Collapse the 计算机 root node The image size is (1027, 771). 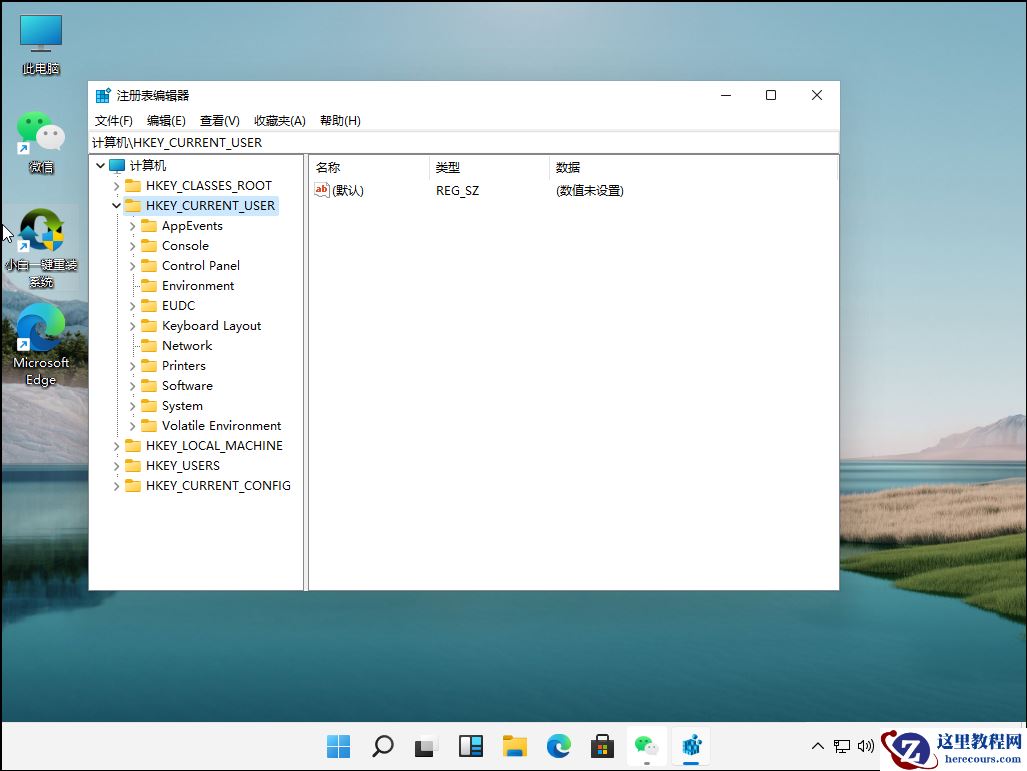[100, 165]
